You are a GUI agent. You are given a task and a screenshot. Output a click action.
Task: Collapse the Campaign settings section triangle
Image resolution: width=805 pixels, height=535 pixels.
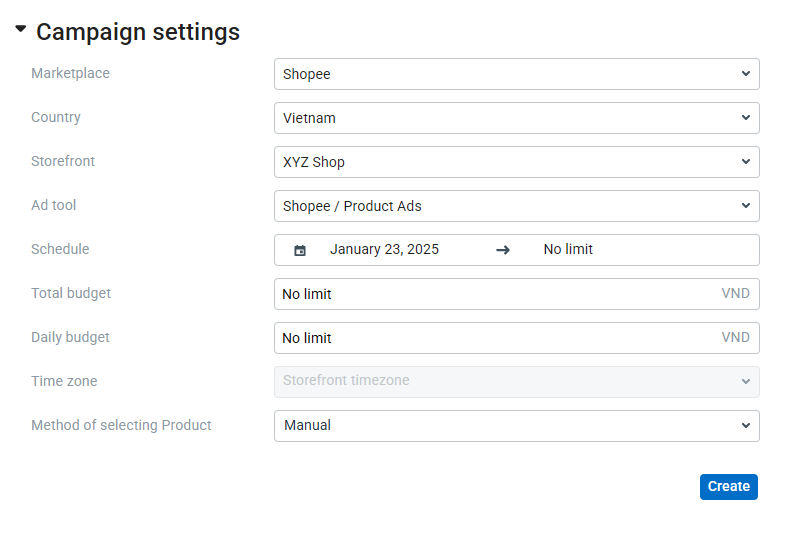(20, 30)
